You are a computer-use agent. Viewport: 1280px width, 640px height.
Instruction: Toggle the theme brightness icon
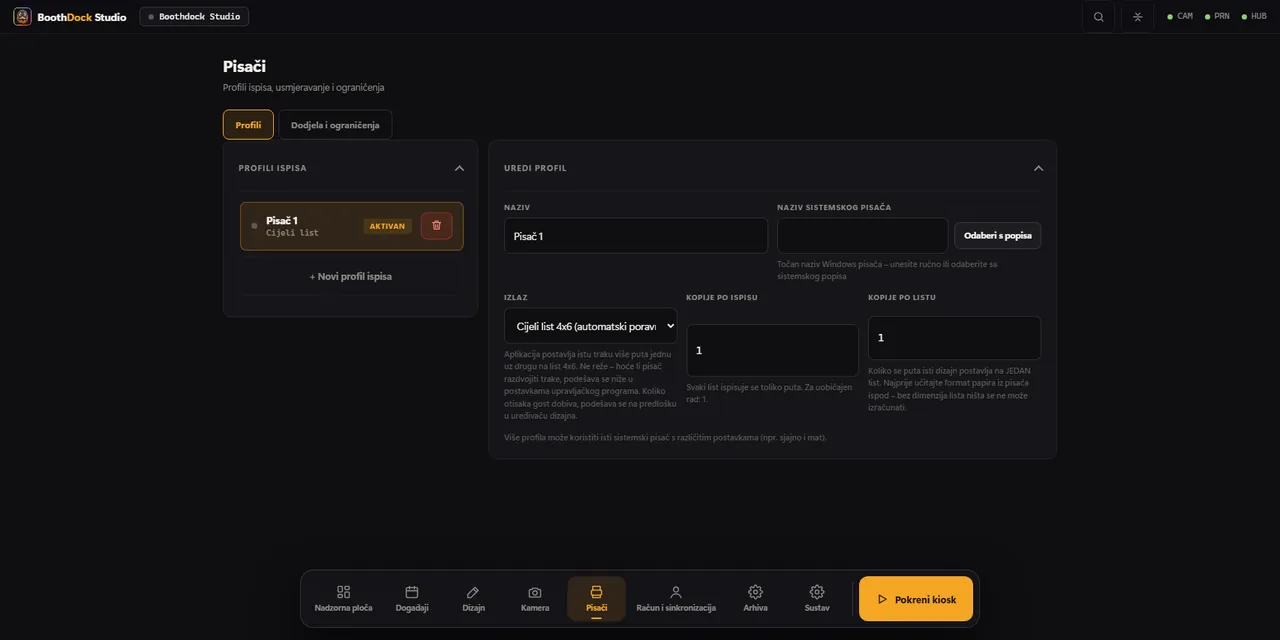point(1137,17)
